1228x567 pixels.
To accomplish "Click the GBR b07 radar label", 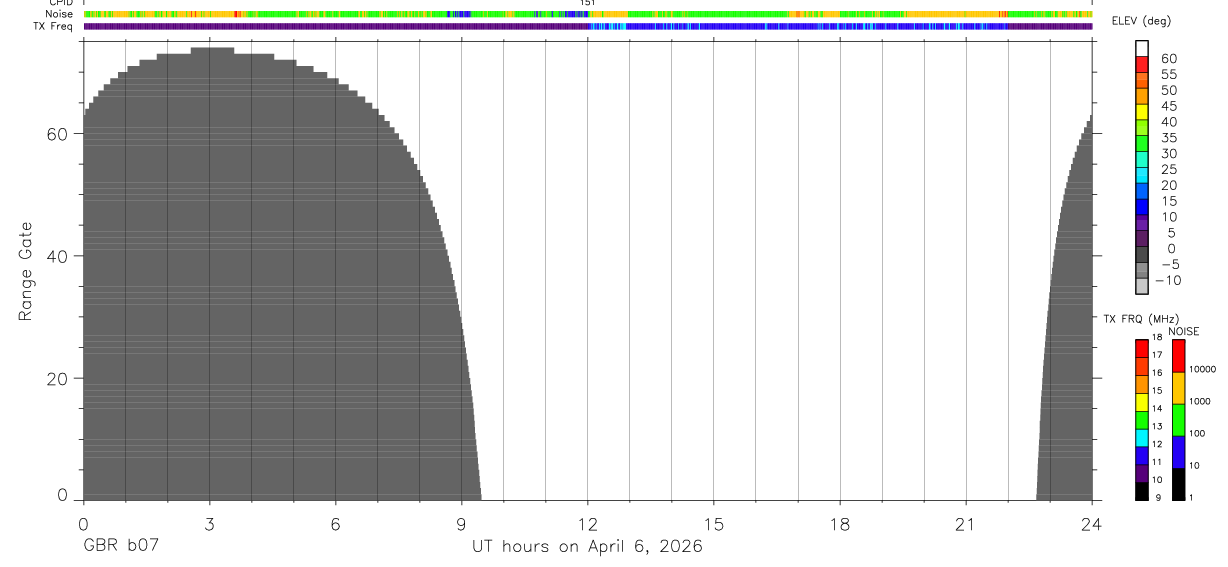I will click(x=119, y=547).
